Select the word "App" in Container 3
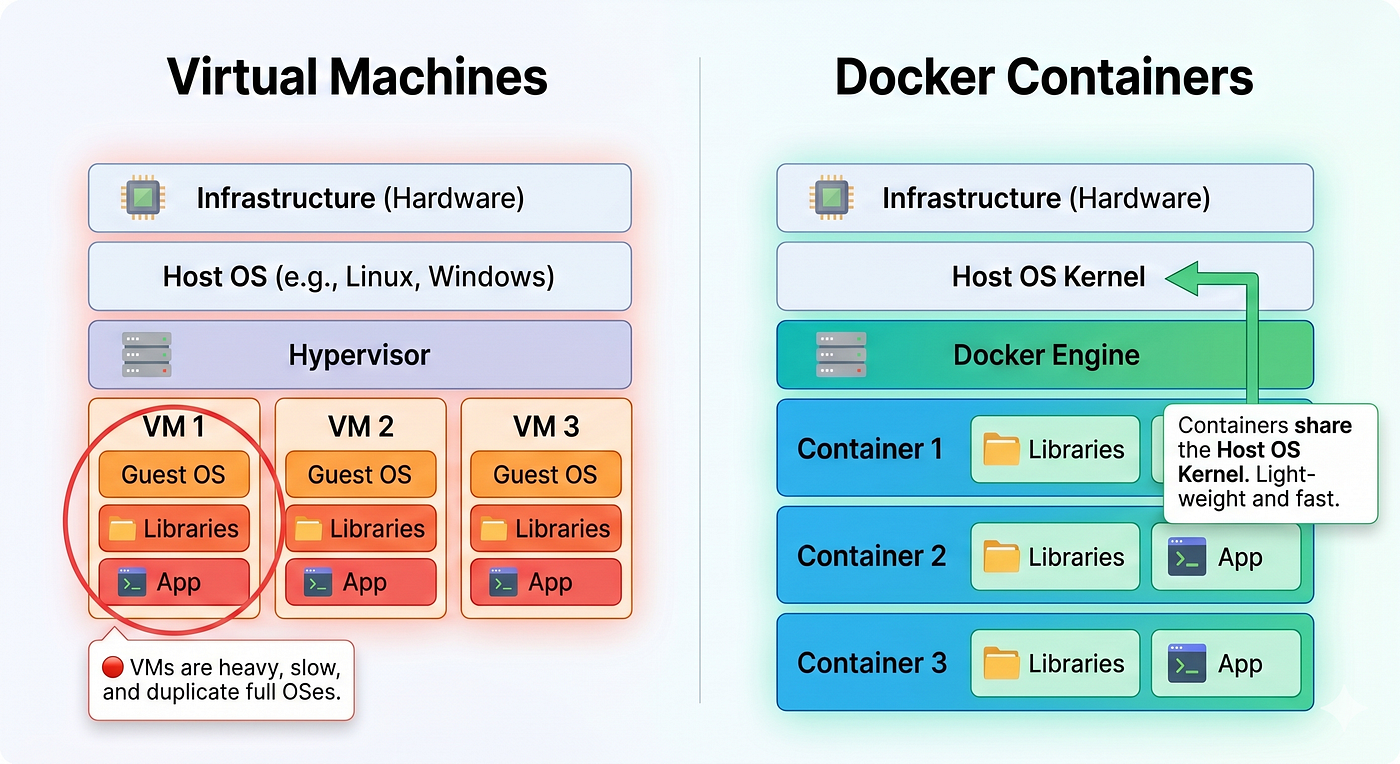Screen dimensions: 1400x764 pyautogui.click(x=1240, y=664)
